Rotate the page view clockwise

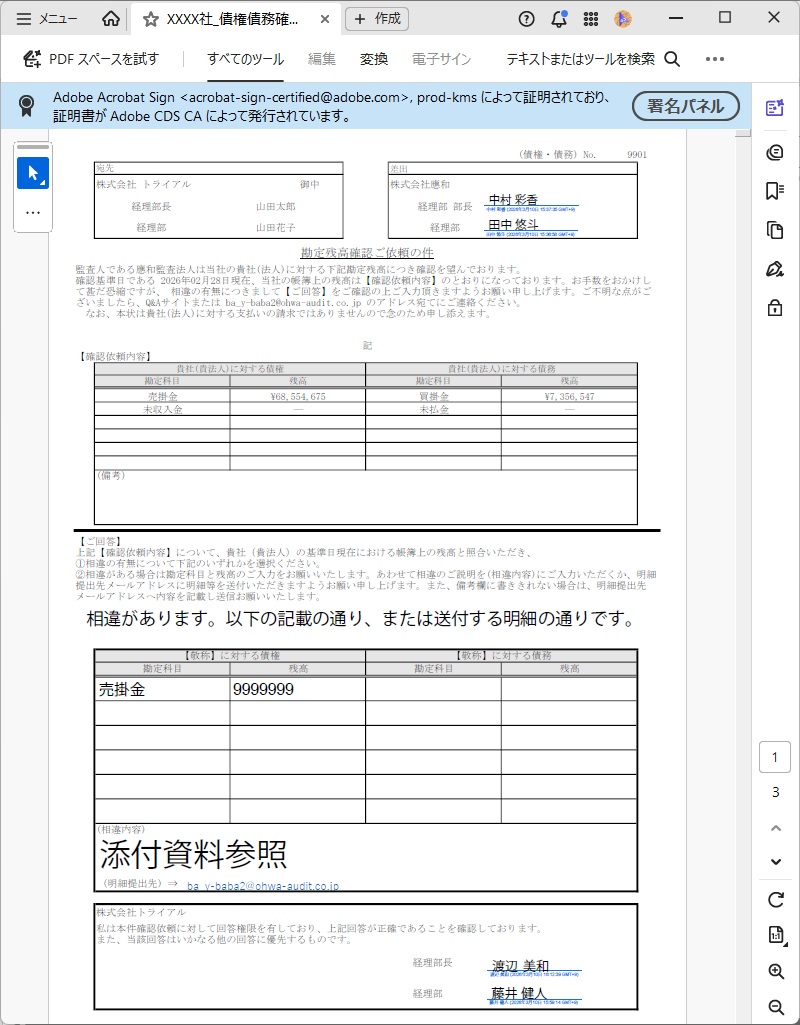click(775, 899)
